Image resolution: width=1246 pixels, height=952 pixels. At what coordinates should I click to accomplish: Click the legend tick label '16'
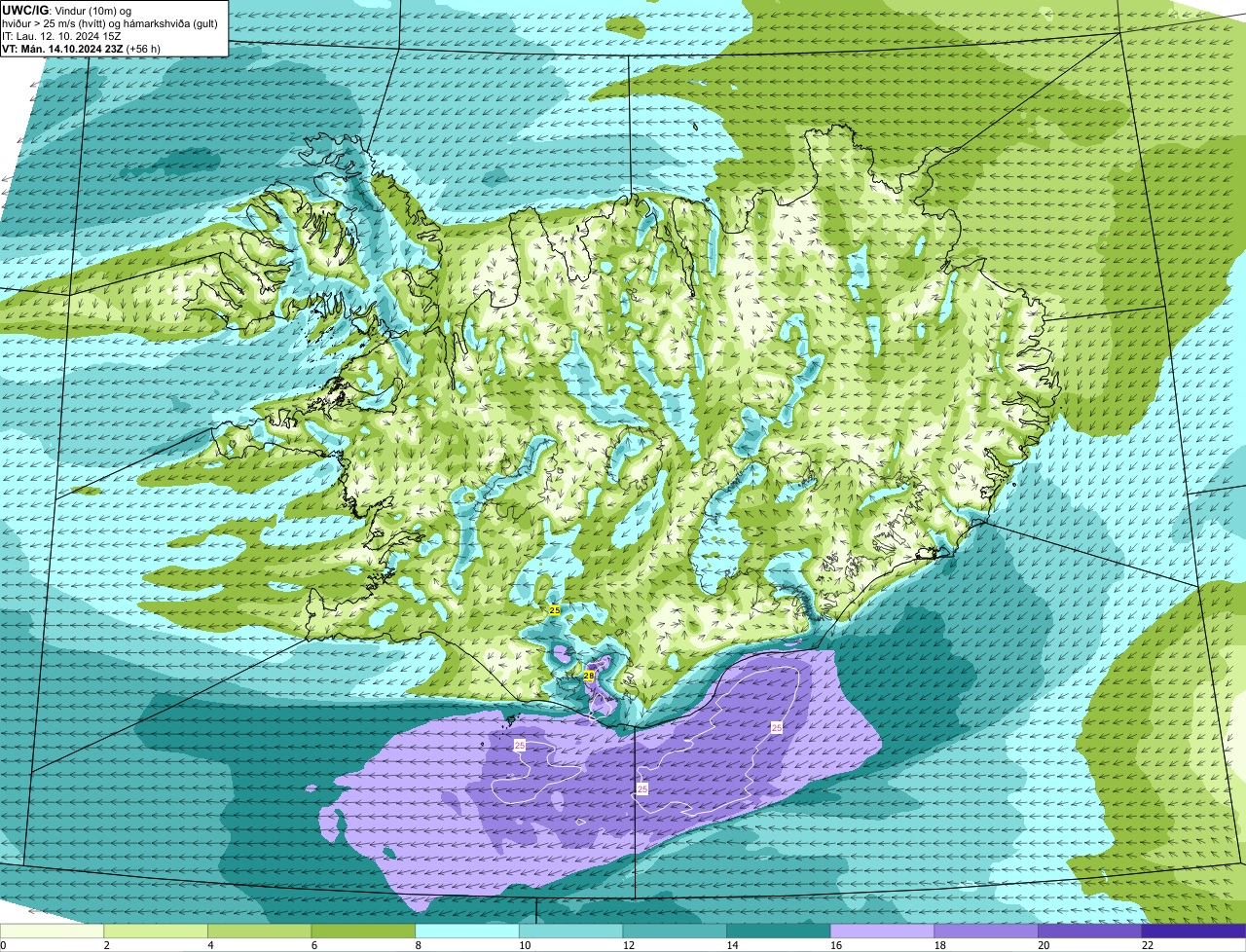pyautogui.click(x=836, y=945)
